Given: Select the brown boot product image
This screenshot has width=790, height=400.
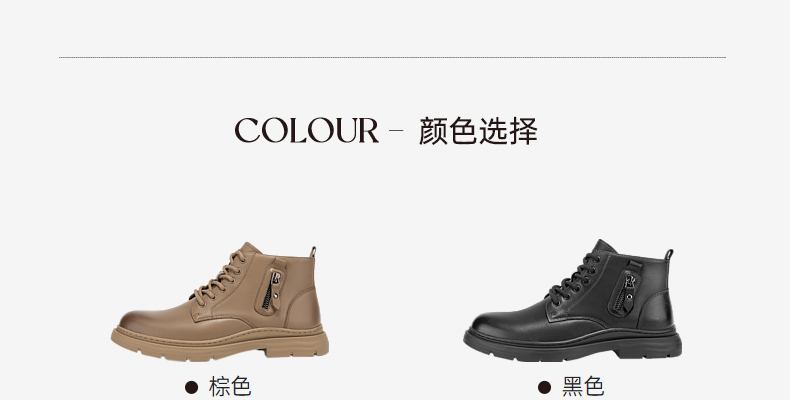Looking at the screenshot, I should [220, 301].
